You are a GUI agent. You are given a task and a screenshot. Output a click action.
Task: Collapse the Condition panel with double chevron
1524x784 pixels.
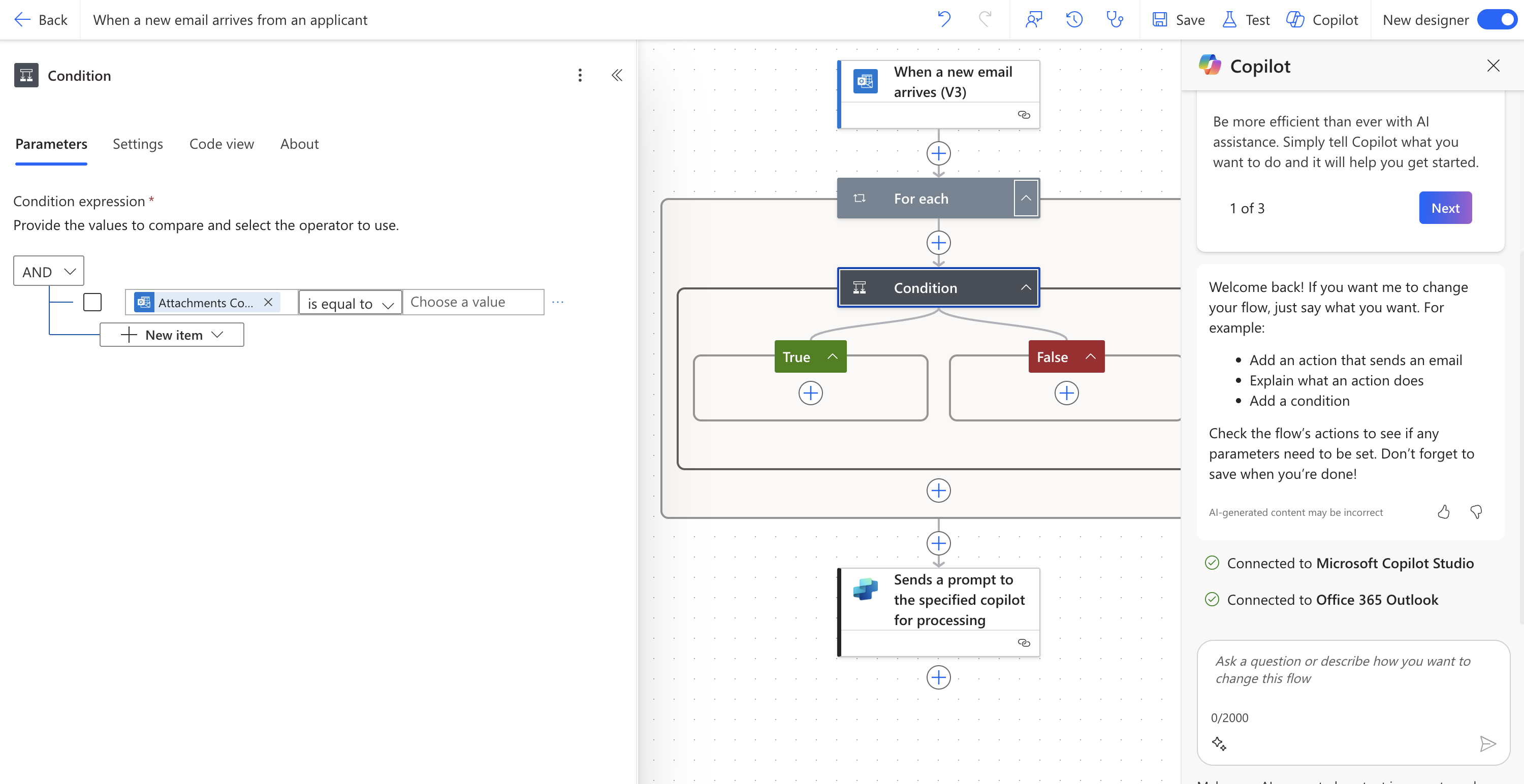click(x=617, y=75)
